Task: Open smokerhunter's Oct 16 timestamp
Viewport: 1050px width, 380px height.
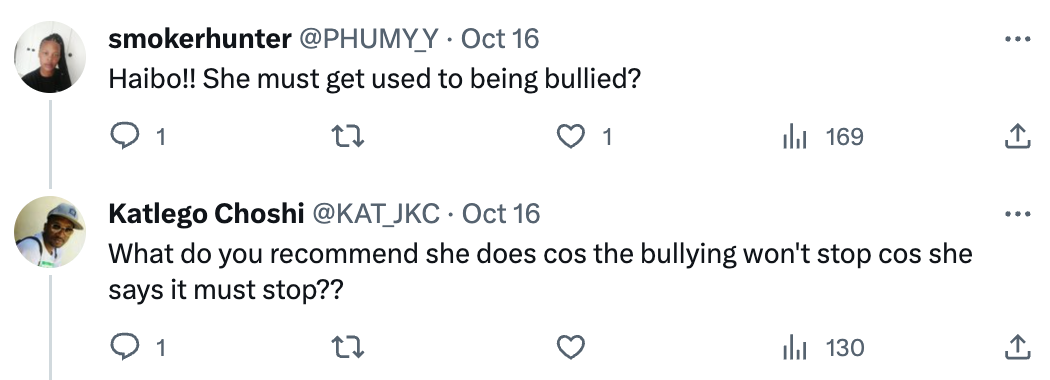Action: 500,40
